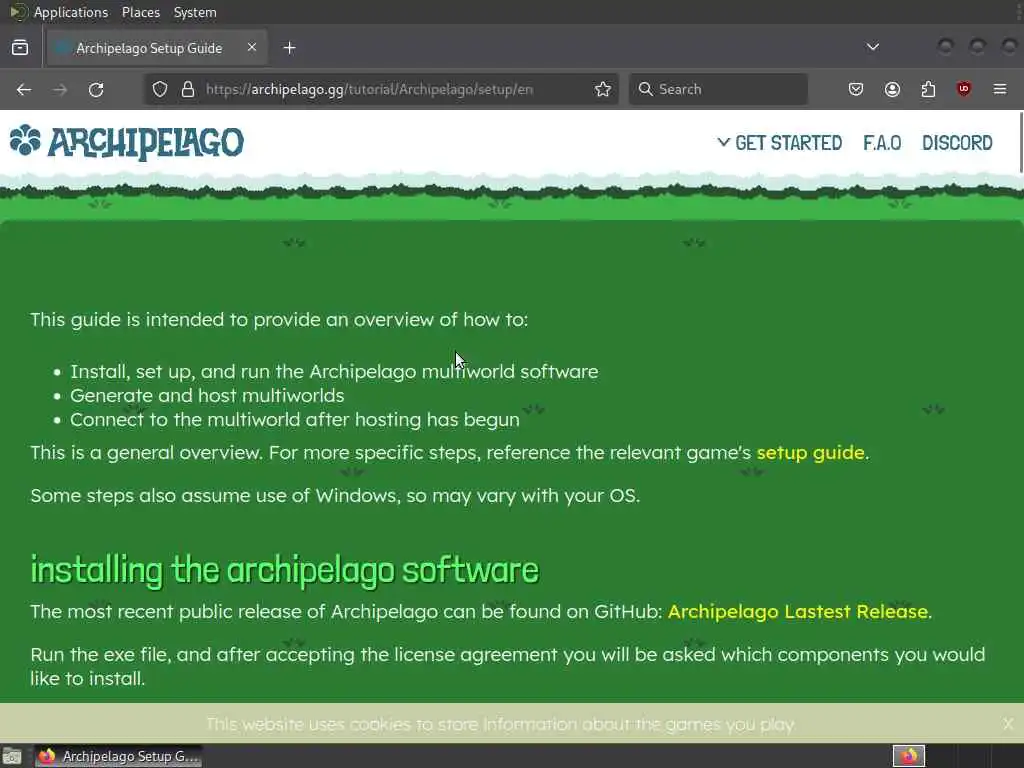
Task: Open the DISCORD link
Action: click(957, 142)
